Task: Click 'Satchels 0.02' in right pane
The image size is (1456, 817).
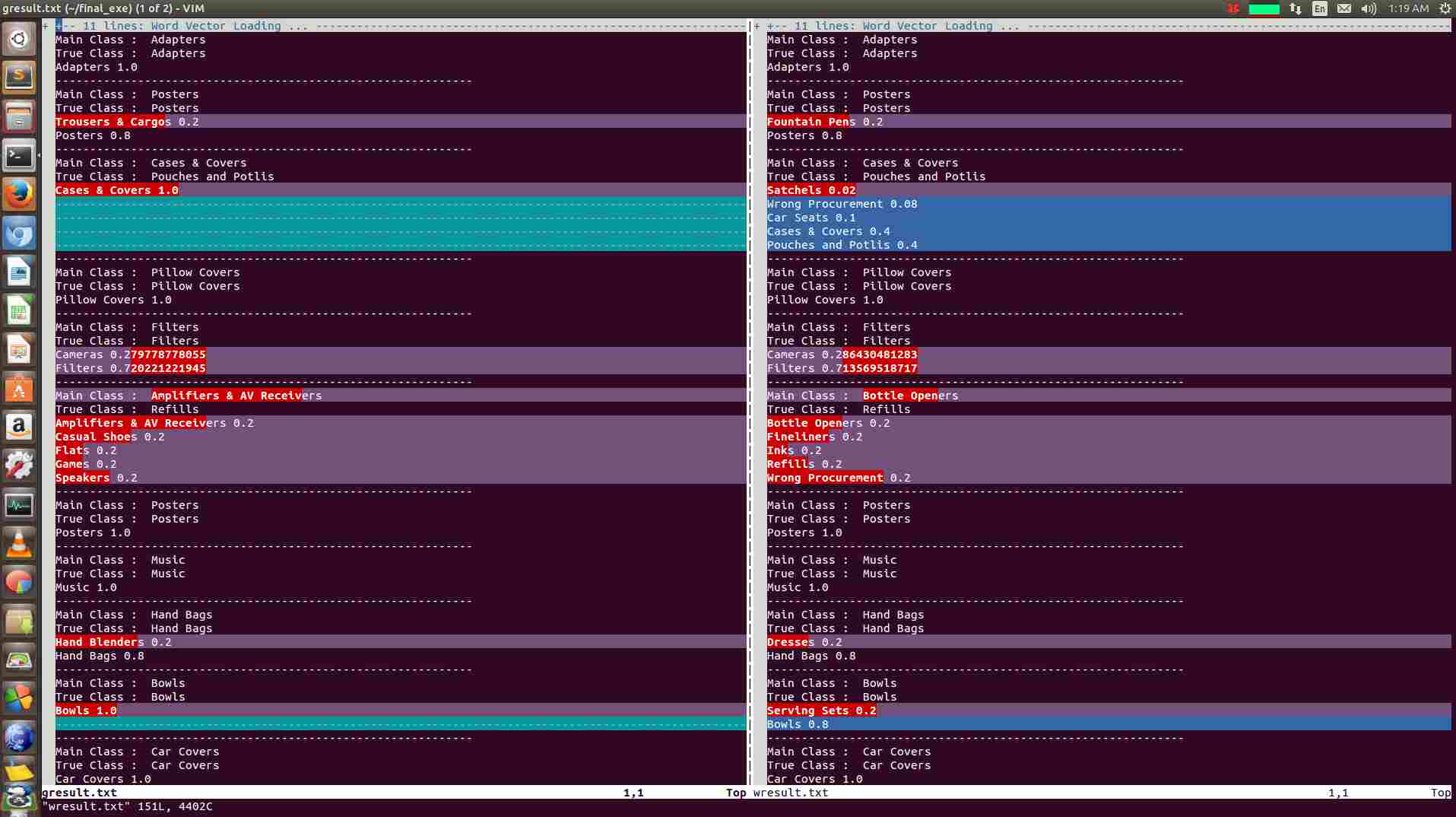Action: 811,190
